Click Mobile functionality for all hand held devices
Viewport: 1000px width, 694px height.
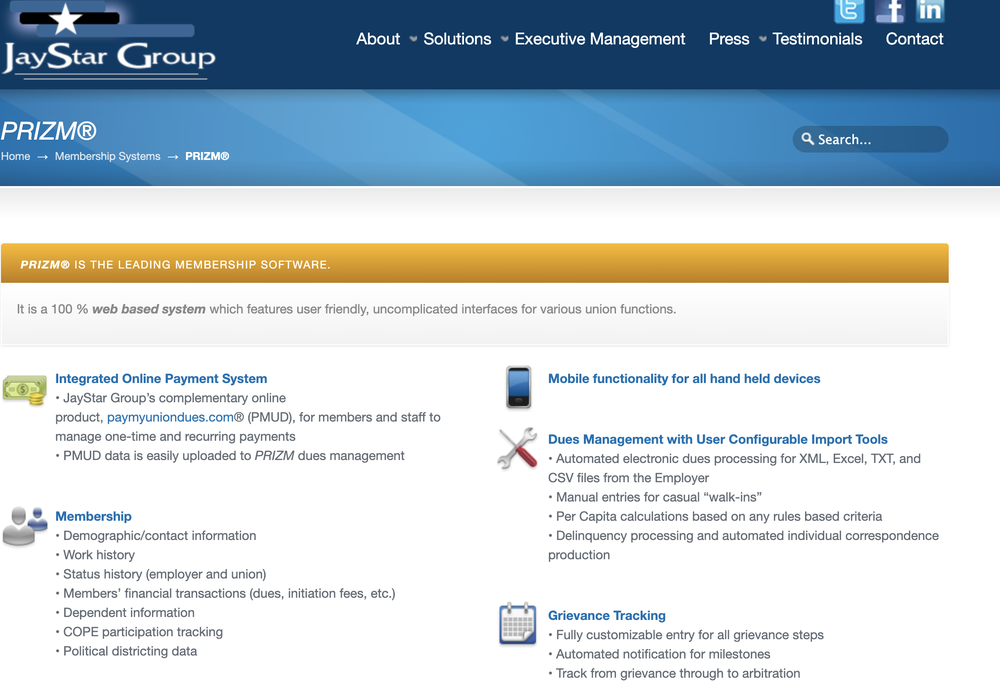click(x=684, y=378)
